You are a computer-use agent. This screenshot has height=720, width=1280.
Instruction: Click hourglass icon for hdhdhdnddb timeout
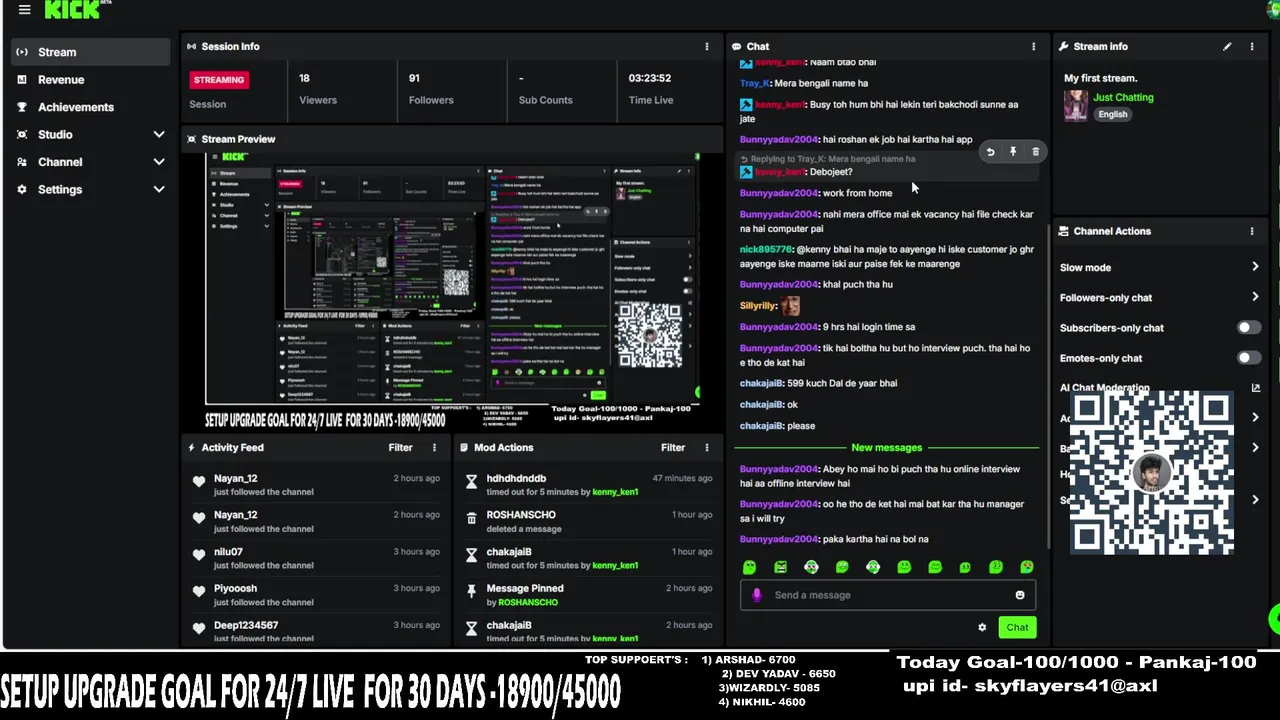point(471,483)
